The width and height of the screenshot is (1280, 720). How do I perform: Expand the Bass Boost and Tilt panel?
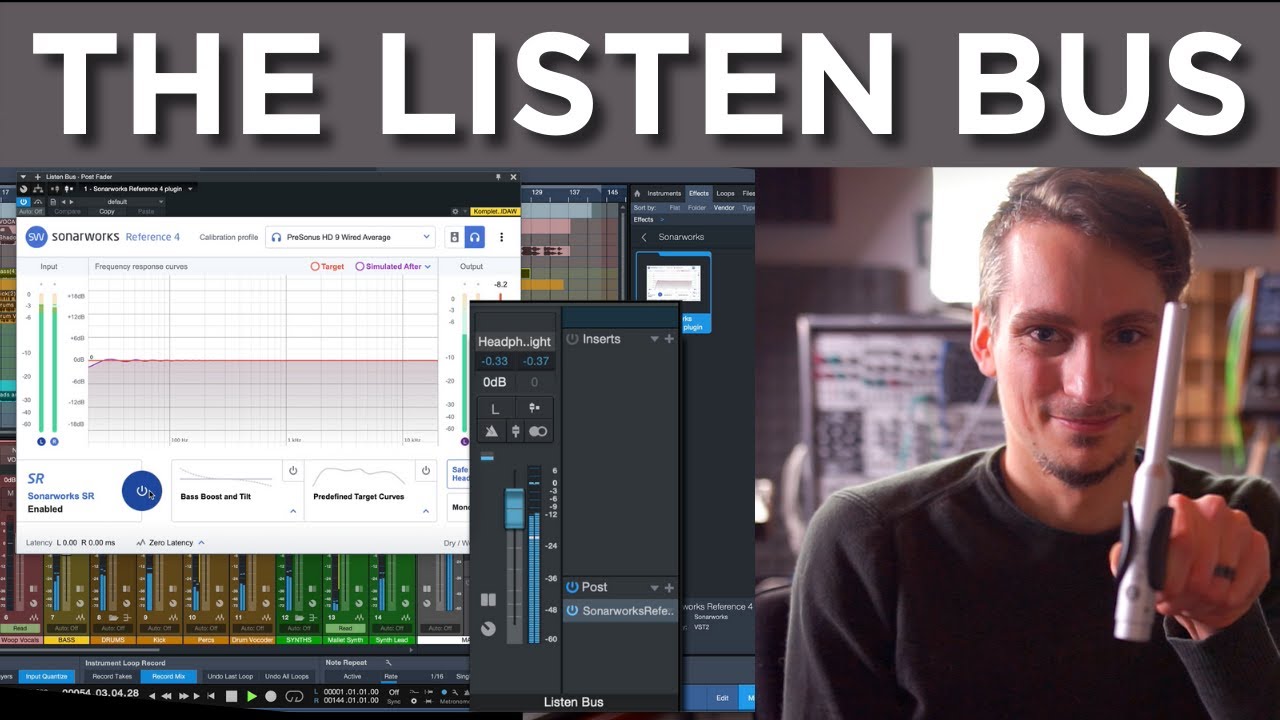293,511
